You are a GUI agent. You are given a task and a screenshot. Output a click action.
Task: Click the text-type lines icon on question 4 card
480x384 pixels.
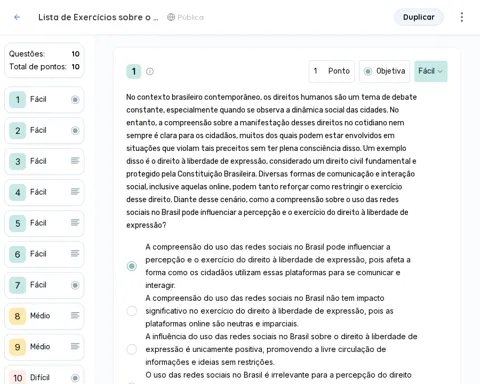pyautogui.click(x=75, y=192)
